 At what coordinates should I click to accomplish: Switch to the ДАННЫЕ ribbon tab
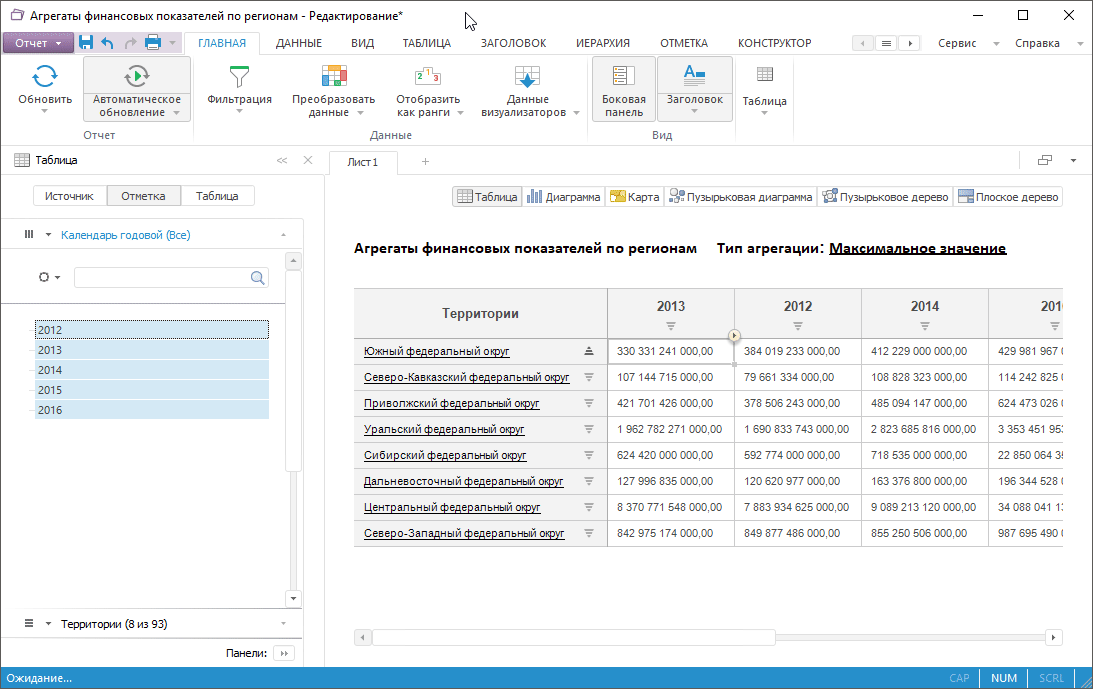[x=298, y=43]
